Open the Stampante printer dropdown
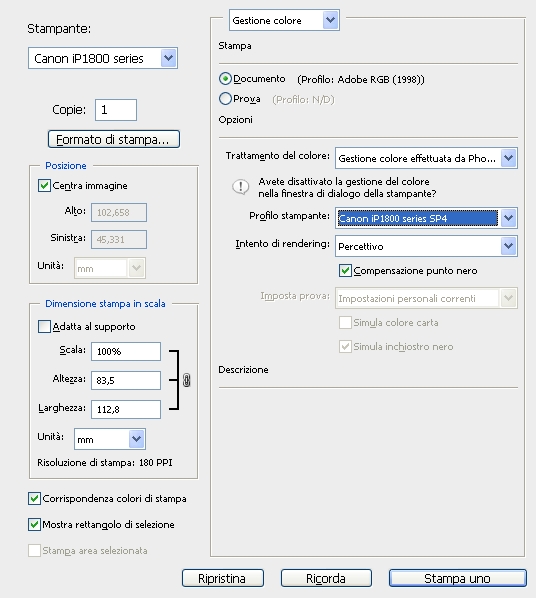Screen dimensions: 536x598 tap(103, 58)
